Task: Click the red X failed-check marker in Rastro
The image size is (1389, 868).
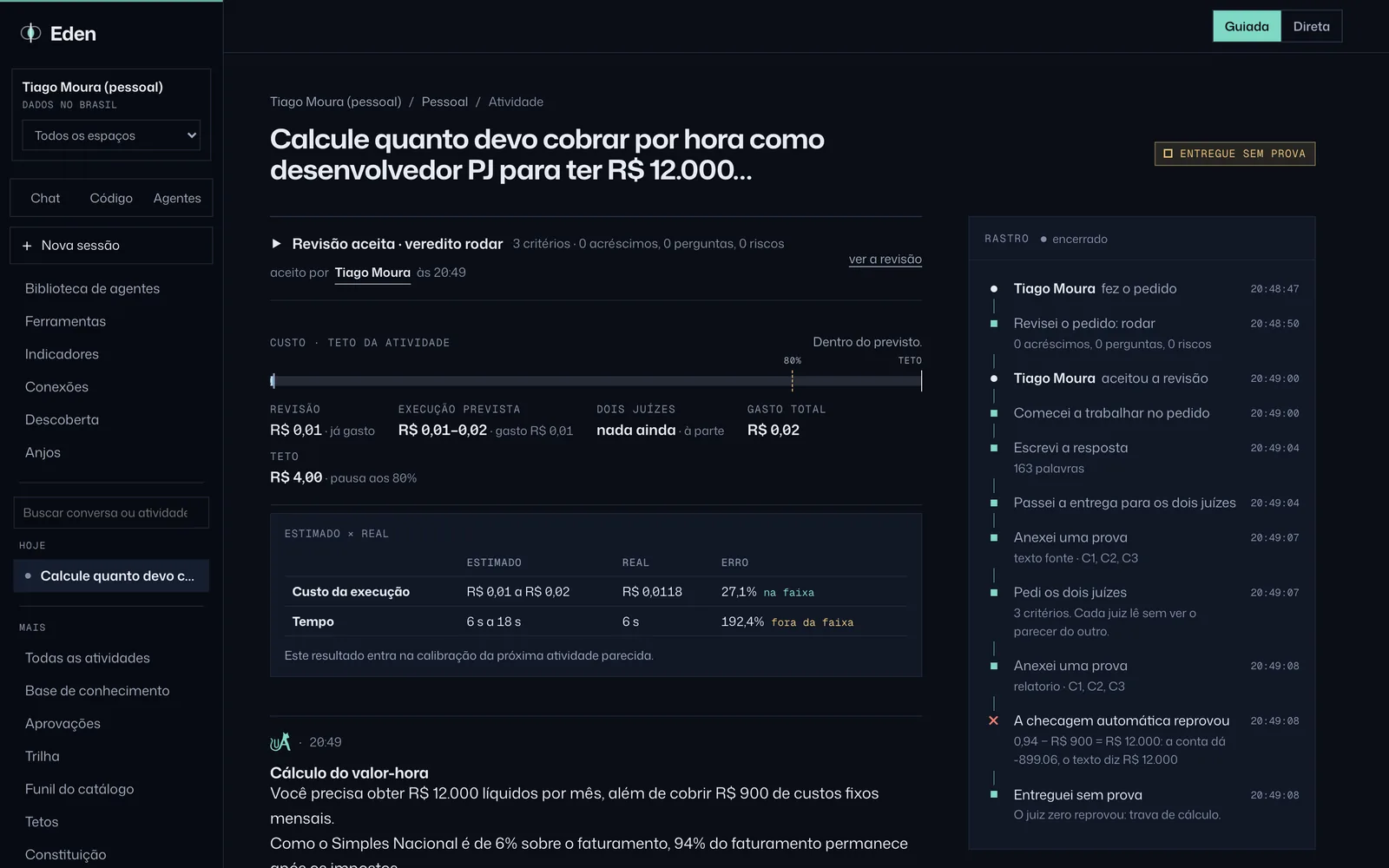Action: click(x=994, y=720)
